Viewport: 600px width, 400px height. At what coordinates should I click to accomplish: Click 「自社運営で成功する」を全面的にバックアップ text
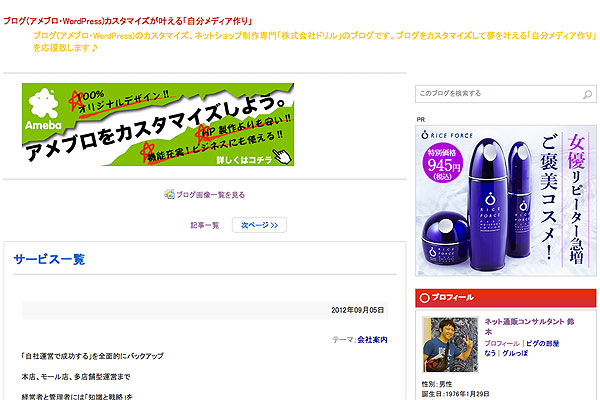(x=92, y=356)
